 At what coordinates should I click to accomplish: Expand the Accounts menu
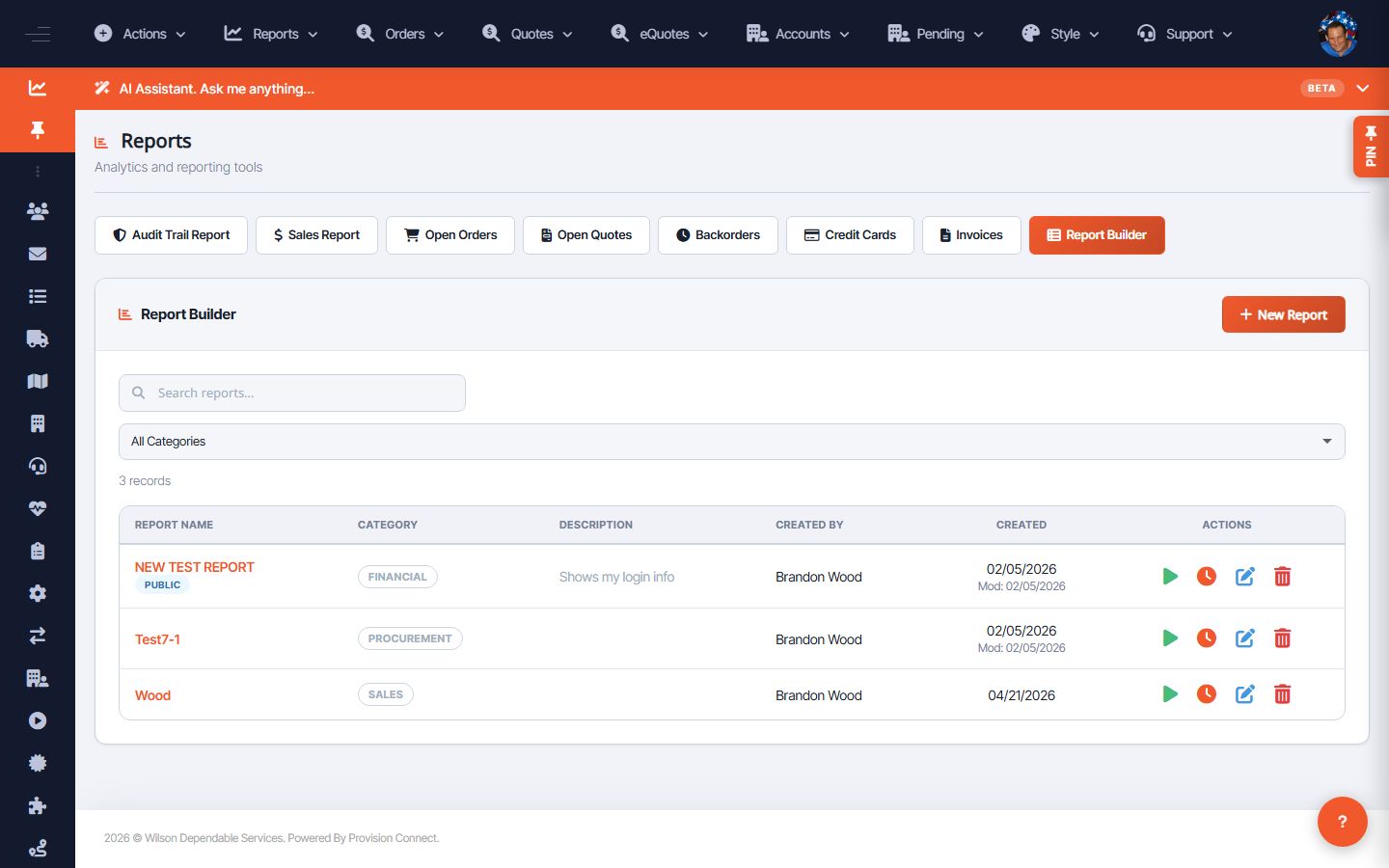click(x=799, y=34)
